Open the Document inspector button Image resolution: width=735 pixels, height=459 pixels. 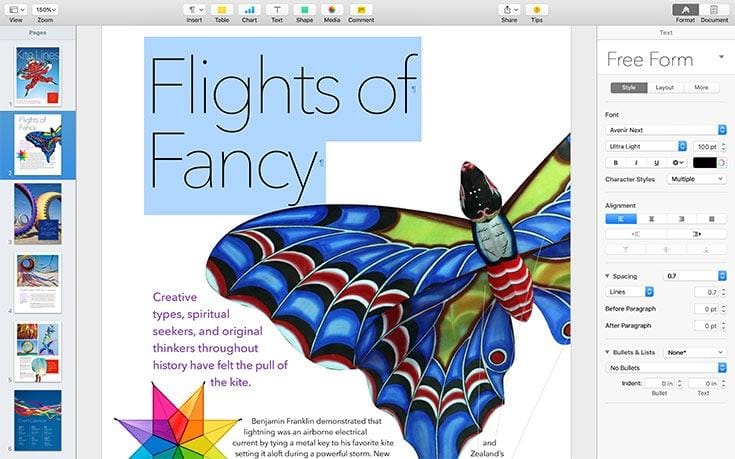714,10
